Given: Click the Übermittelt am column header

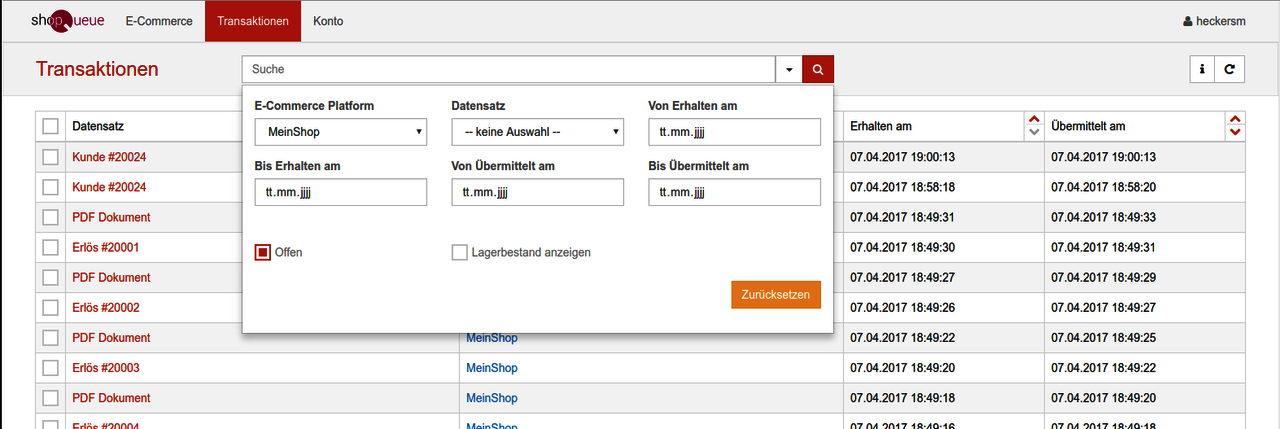Looking at the screenshot, I should point(1089,126).
